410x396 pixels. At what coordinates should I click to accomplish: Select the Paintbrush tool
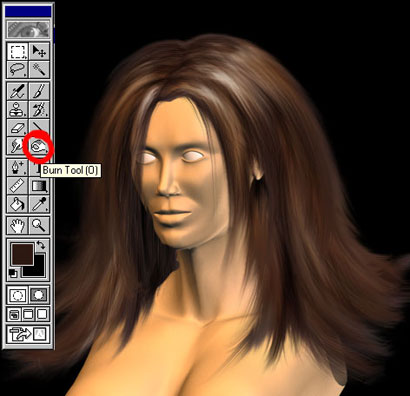39,91
